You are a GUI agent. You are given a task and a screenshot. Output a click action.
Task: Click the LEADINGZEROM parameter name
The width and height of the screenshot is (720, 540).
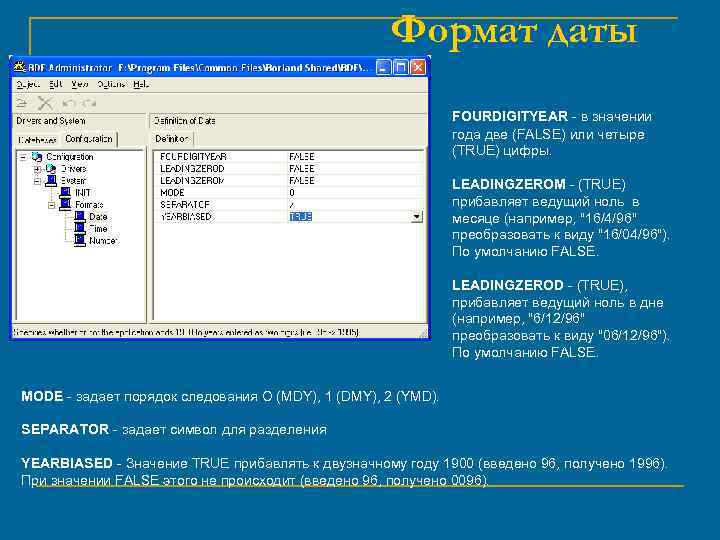[x=192, y=180]
